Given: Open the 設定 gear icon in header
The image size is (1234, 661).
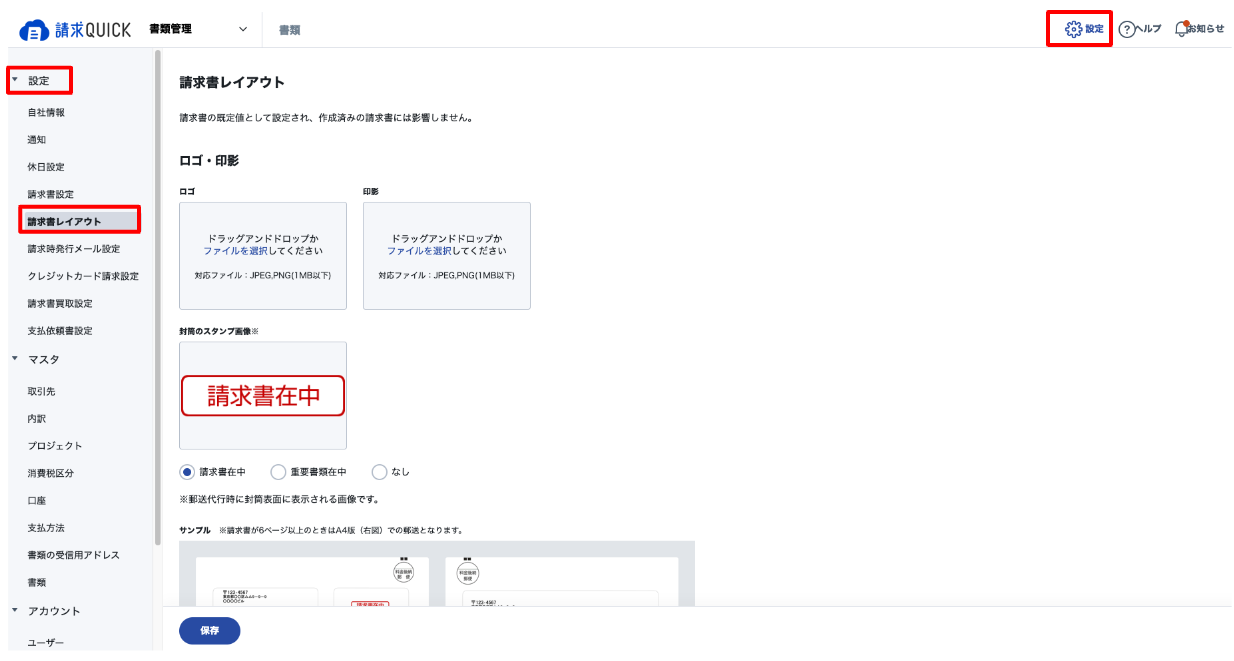Looking at the screenshot, I should click(x=1084, y=29).
